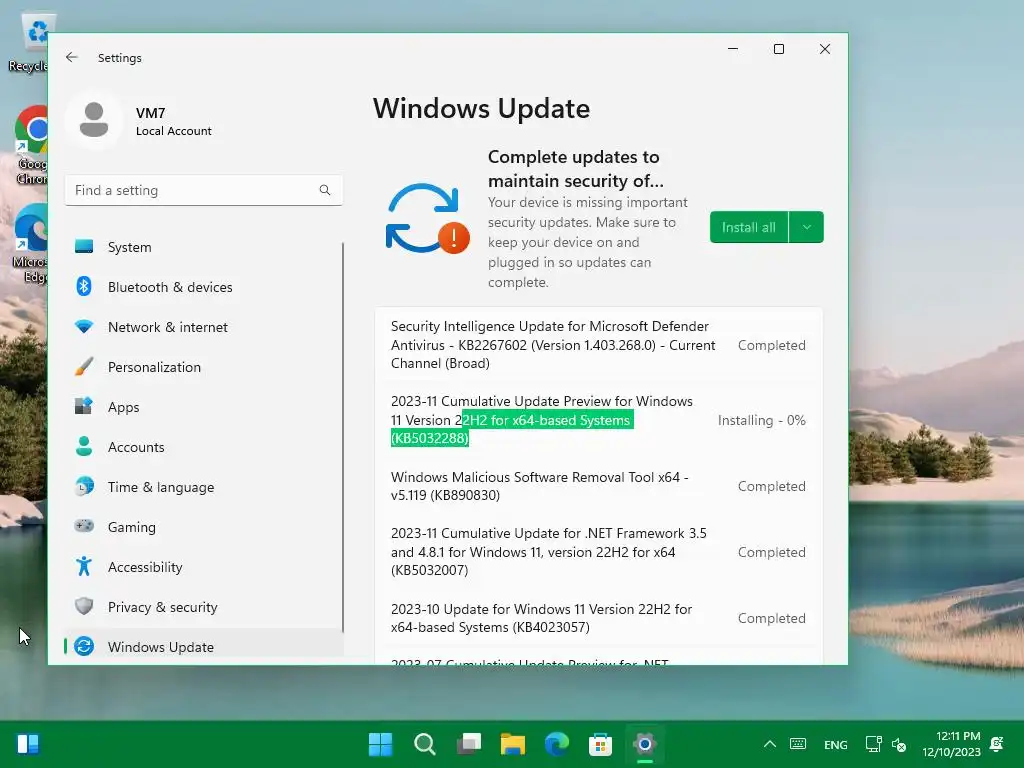Open the Windows Start menu

pos(381,744)
